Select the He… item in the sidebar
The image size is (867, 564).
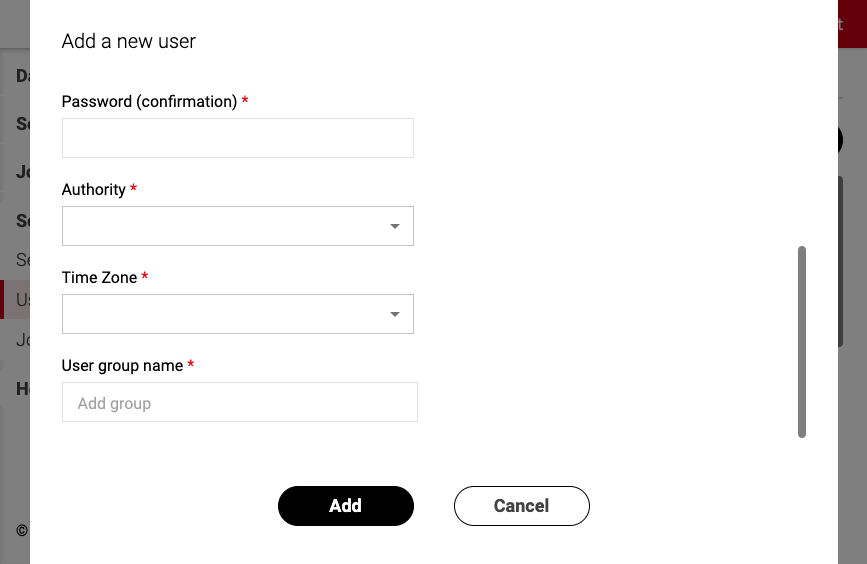pos(22,389)
